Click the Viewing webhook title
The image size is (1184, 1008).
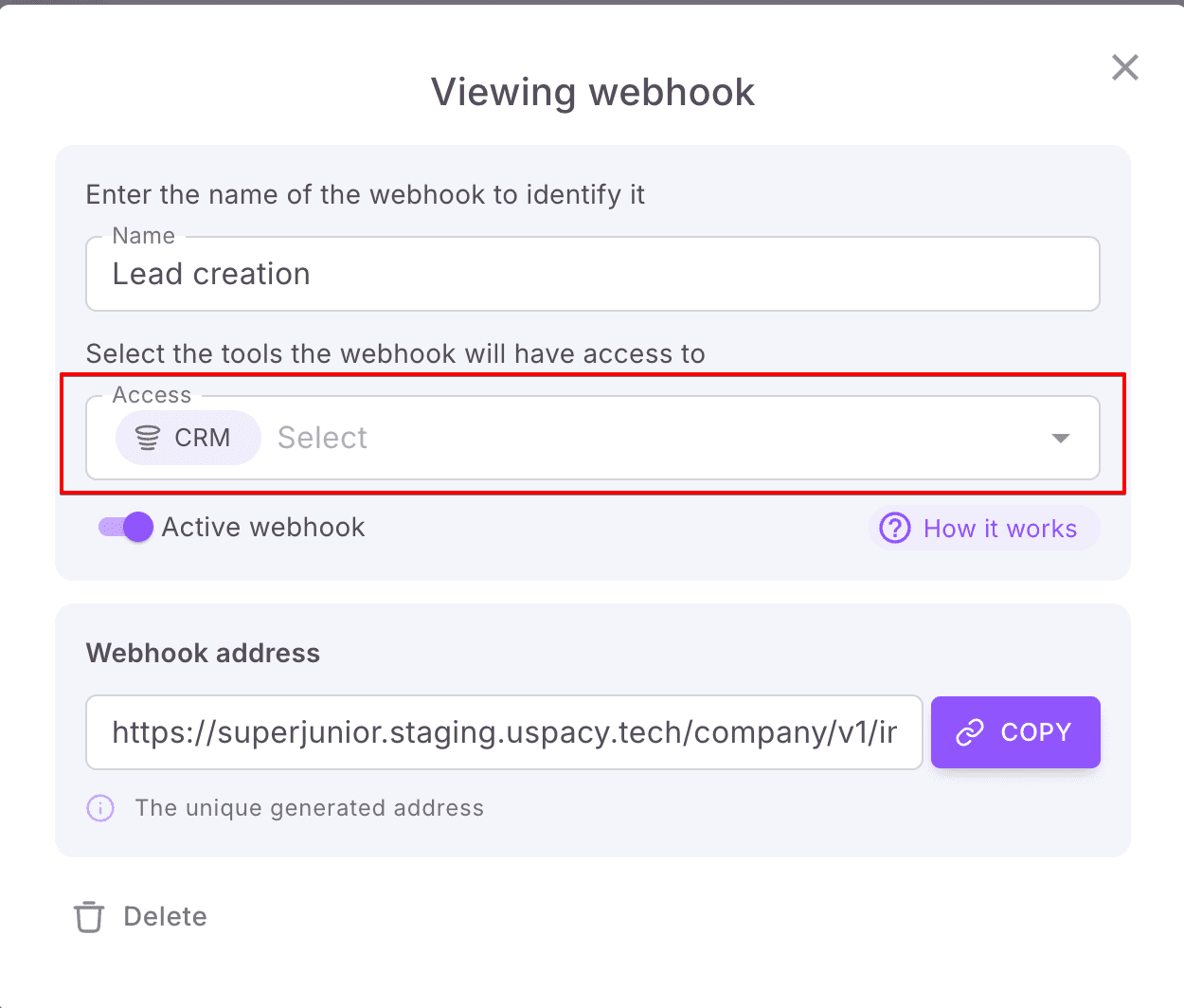click(592, 92)
